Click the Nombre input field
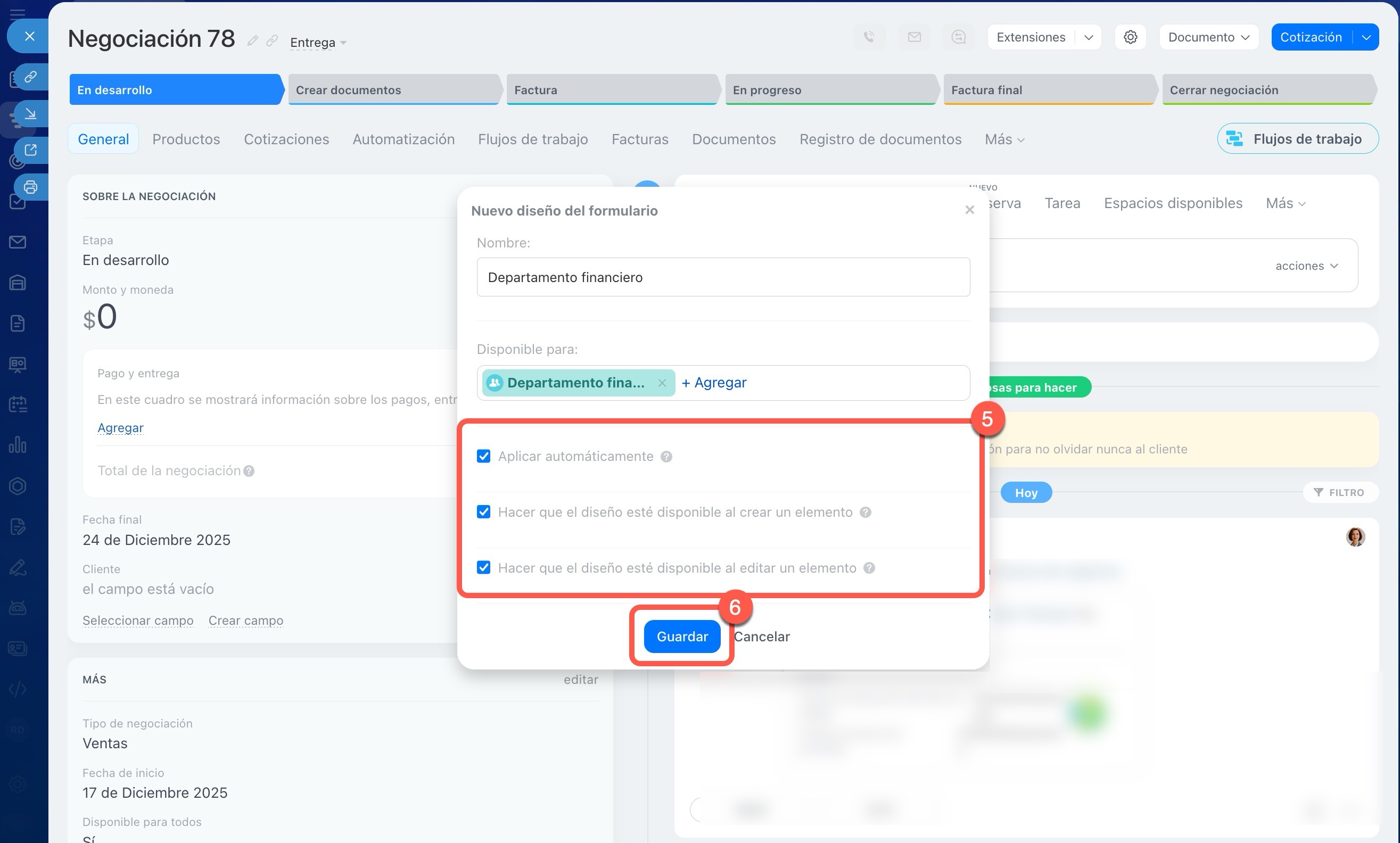 tap(723, 277)
